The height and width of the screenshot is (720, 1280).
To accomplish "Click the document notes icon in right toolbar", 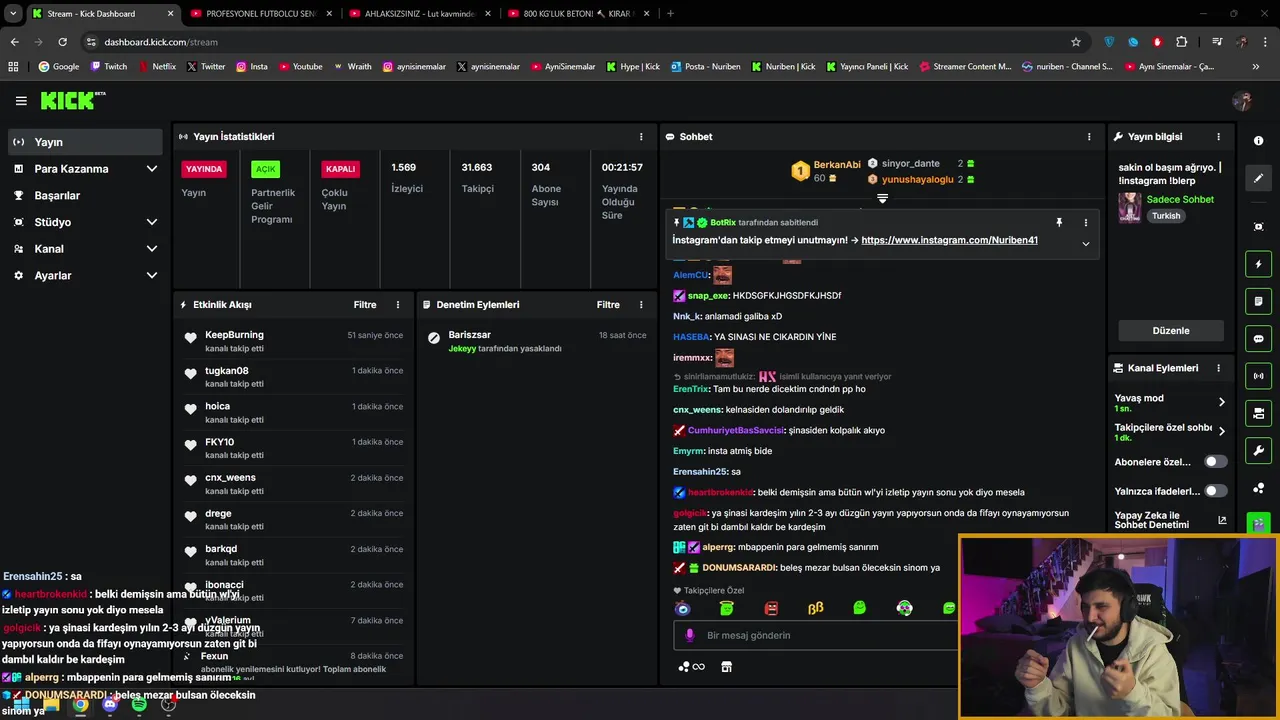I will click(x=1259, y=301).
